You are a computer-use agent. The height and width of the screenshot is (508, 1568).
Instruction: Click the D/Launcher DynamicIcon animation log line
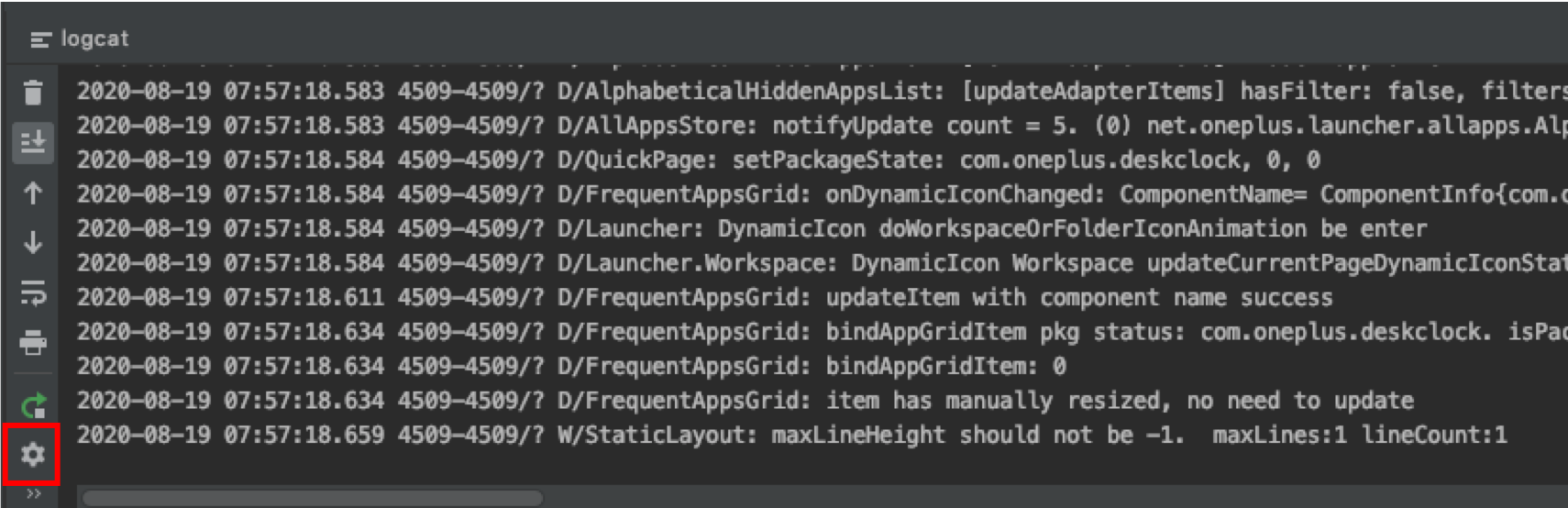pyautogui.click(x=752, y=228)
